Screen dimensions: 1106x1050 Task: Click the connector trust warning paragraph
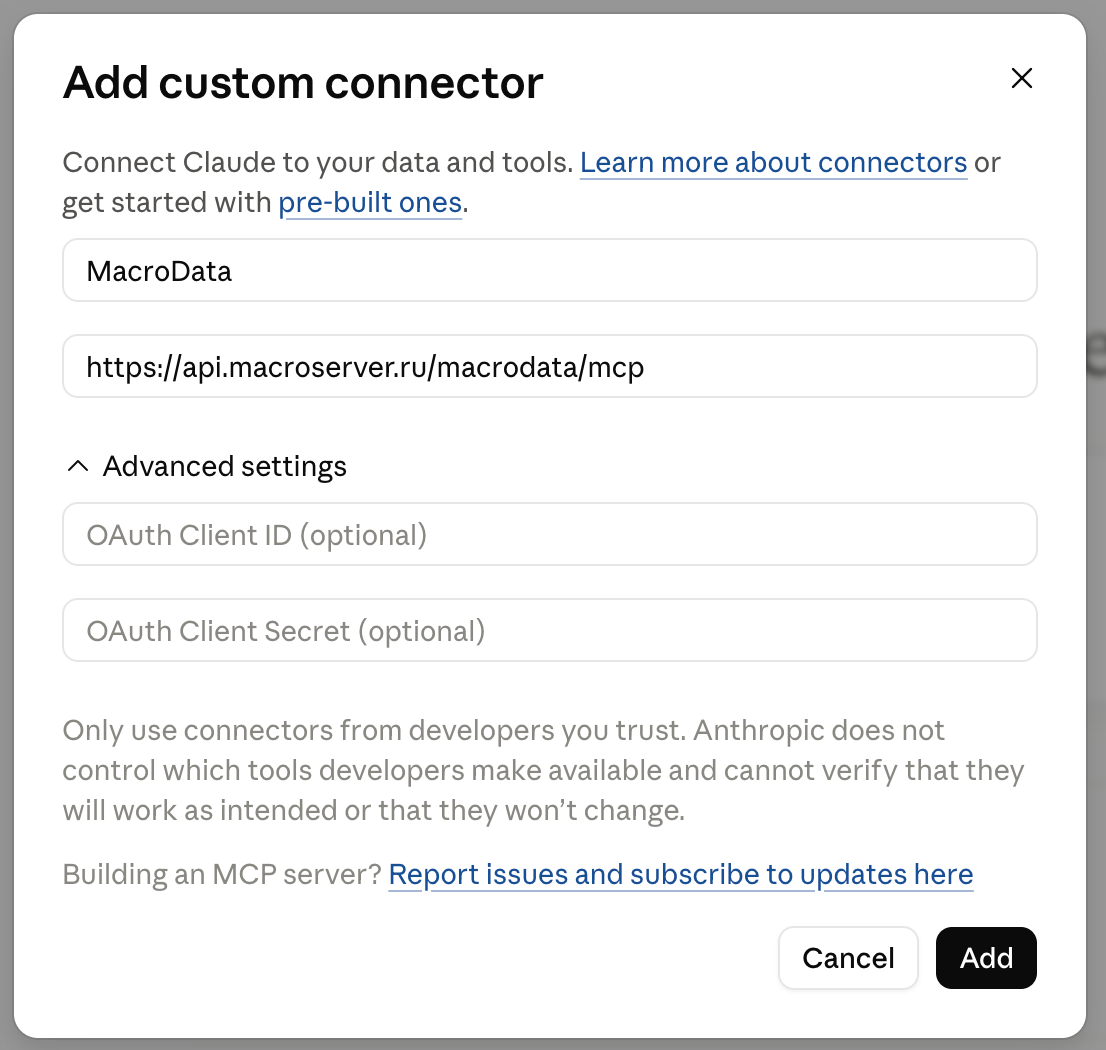(543, 770)
